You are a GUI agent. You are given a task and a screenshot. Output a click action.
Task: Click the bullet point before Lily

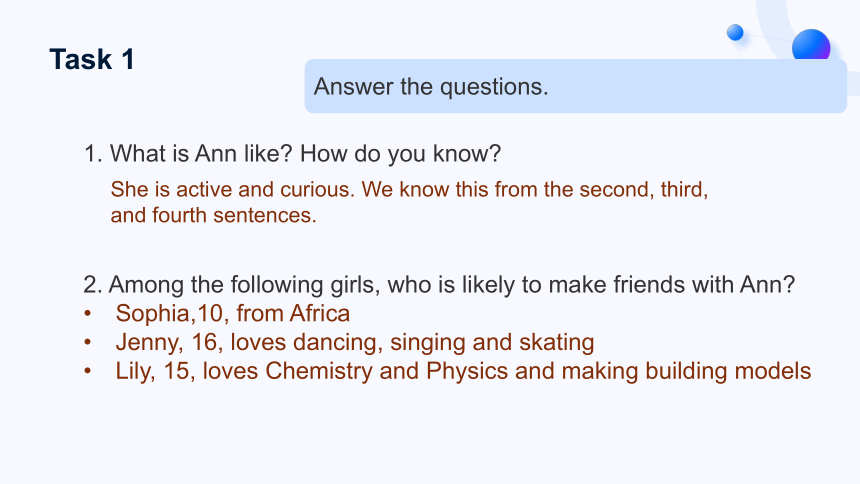[88, 371]
